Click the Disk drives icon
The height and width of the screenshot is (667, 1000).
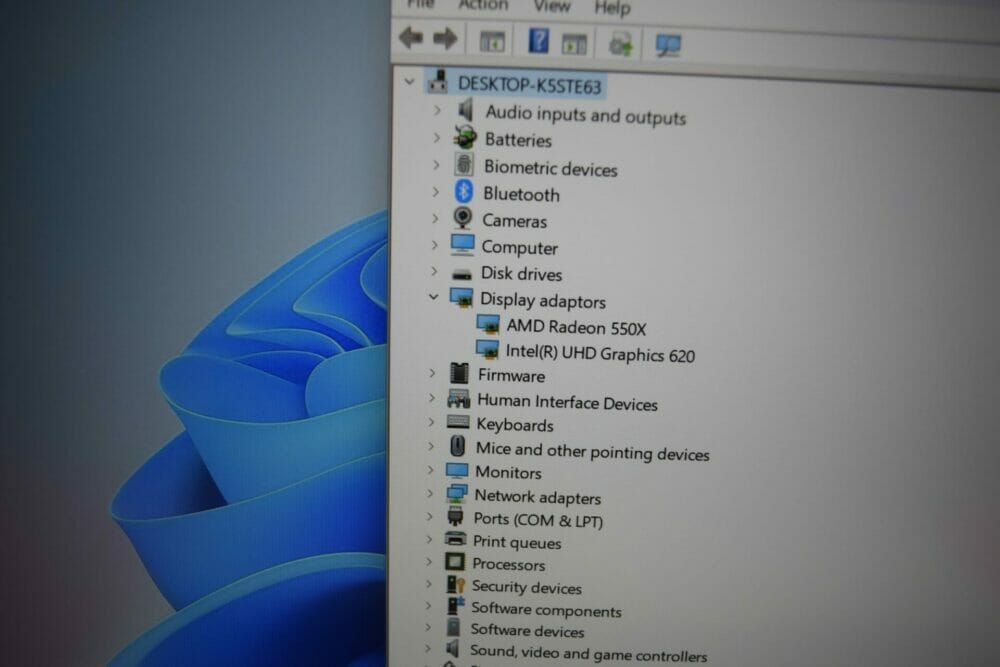(x=462, y=274)
